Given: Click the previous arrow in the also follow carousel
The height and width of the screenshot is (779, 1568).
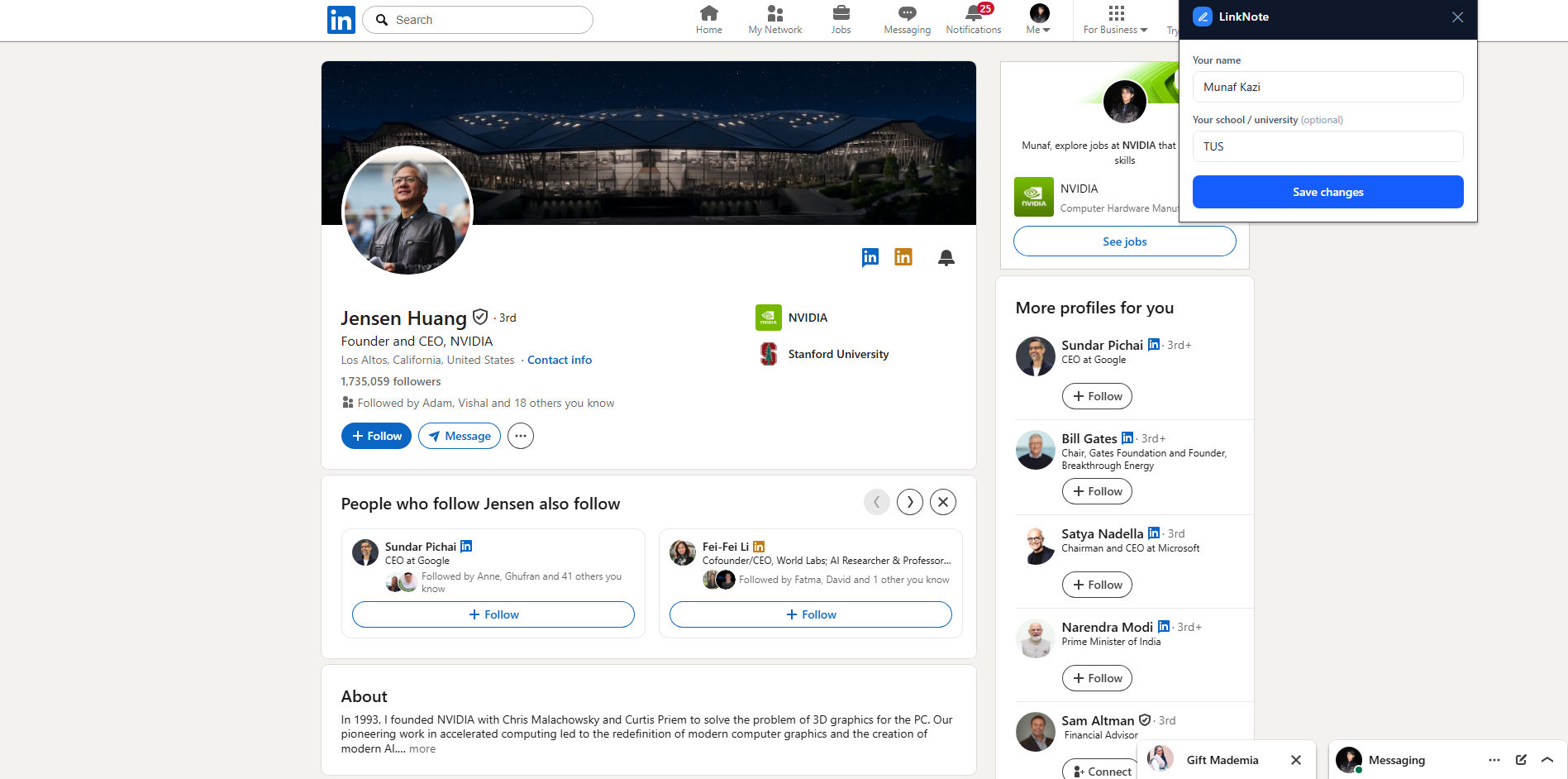Looking at the screenshot, I should coord(877,502).
